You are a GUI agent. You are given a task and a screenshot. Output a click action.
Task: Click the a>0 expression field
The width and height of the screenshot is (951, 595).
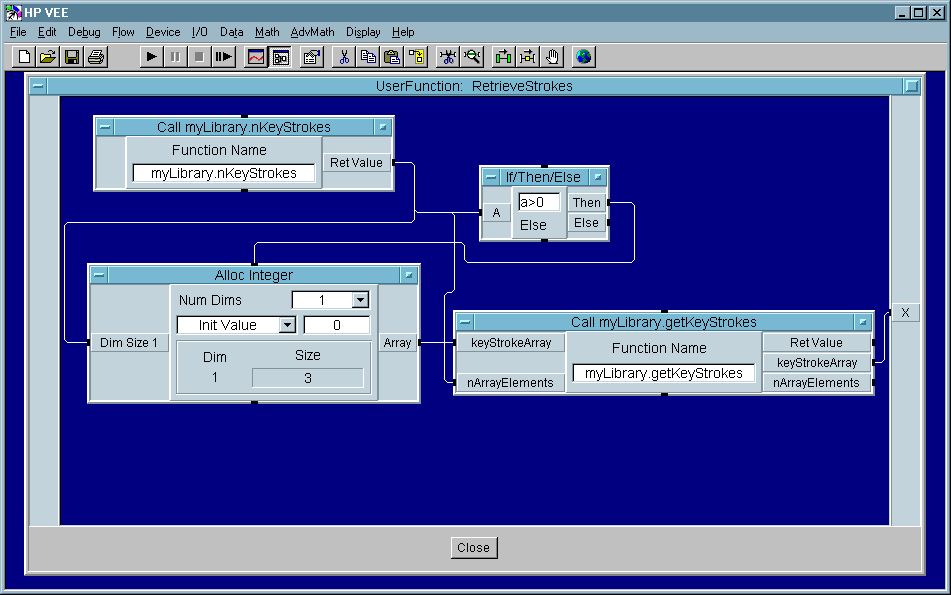(539, 202)
